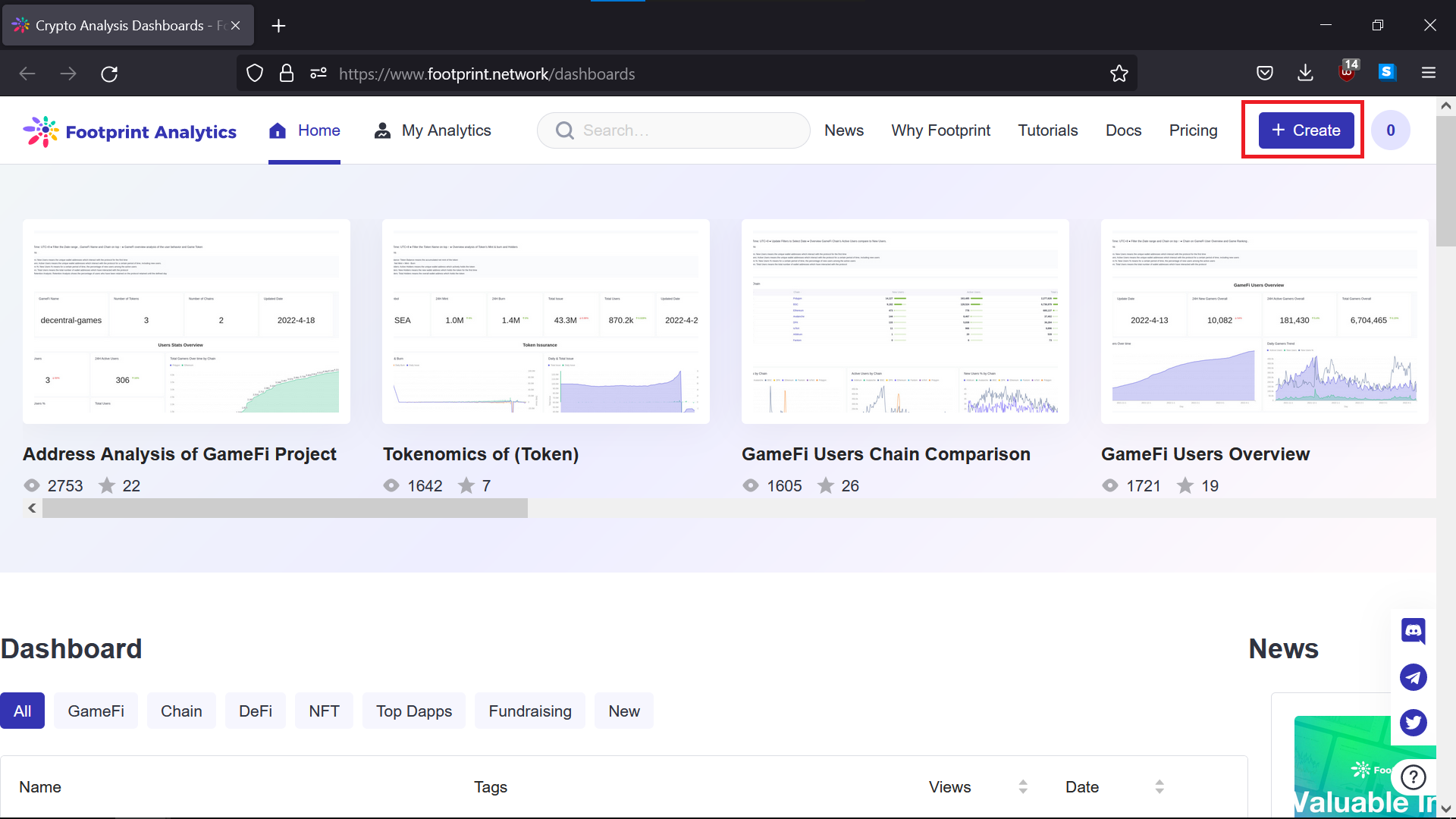
Task: Open the Telegram channel icon
Action: click(x=1414, y=677)
